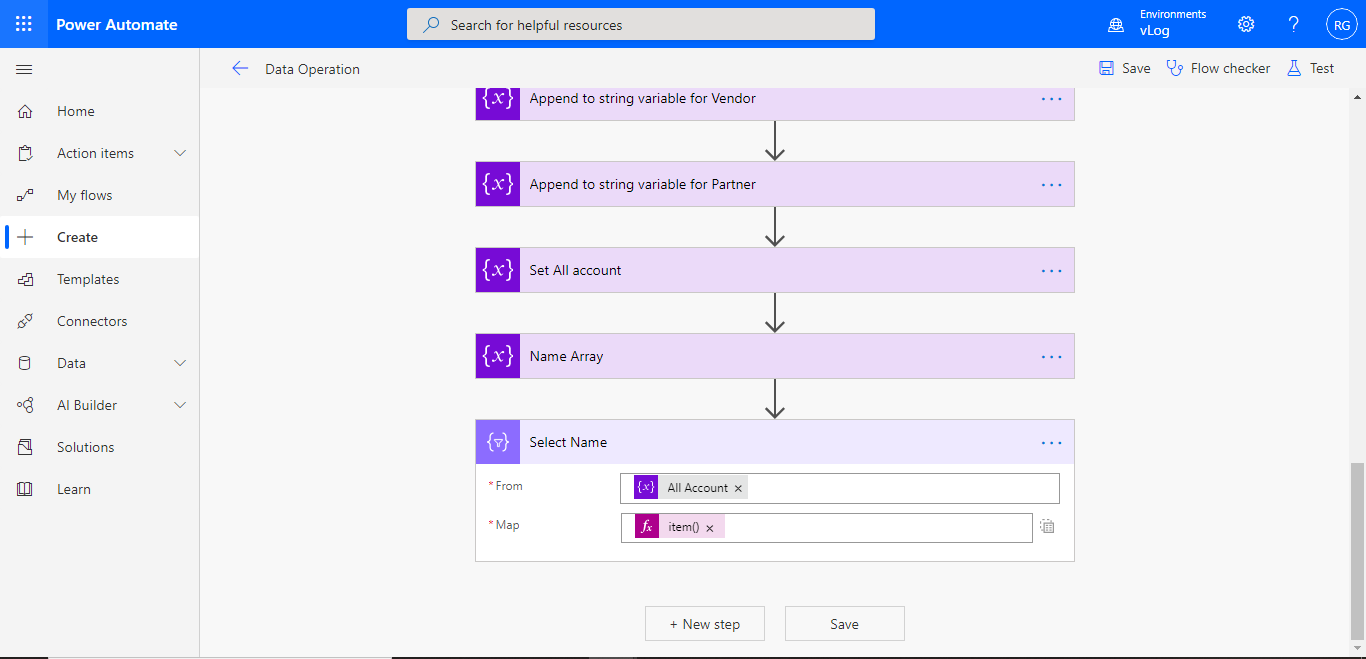The width and height of the screenshot is (1366, 659).
Task: Click the Save button below the flow
Action: pos(845,623)
